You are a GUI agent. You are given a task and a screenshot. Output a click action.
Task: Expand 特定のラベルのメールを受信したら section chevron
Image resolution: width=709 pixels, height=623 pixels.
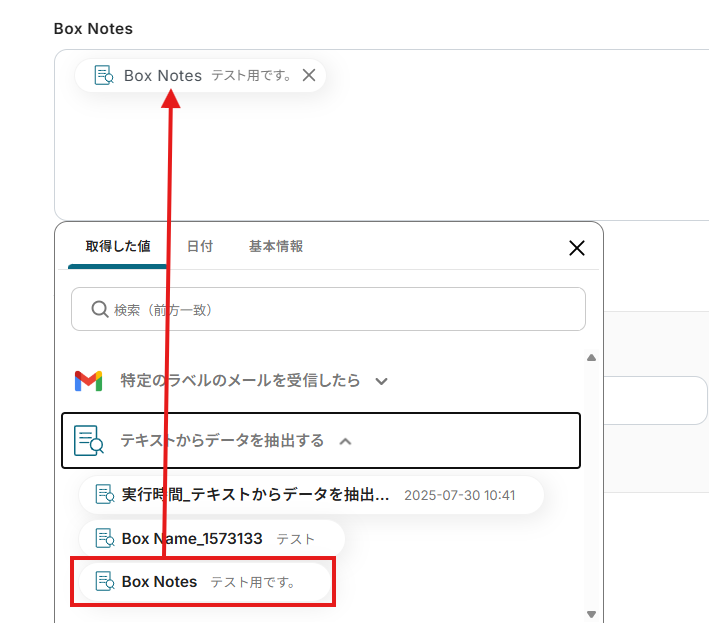click(x=382, y=381)
